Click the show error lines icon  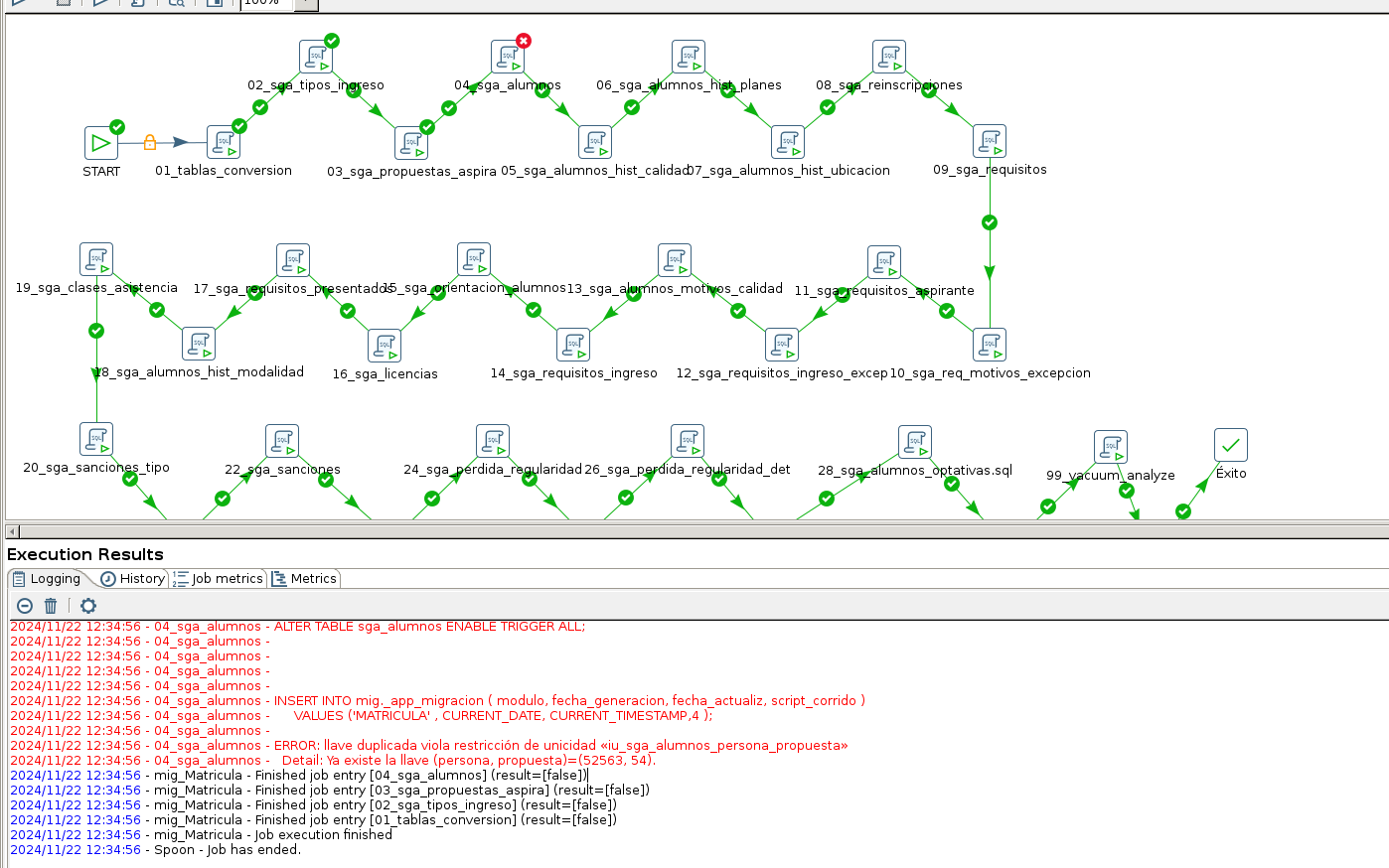tap(25, 605)
